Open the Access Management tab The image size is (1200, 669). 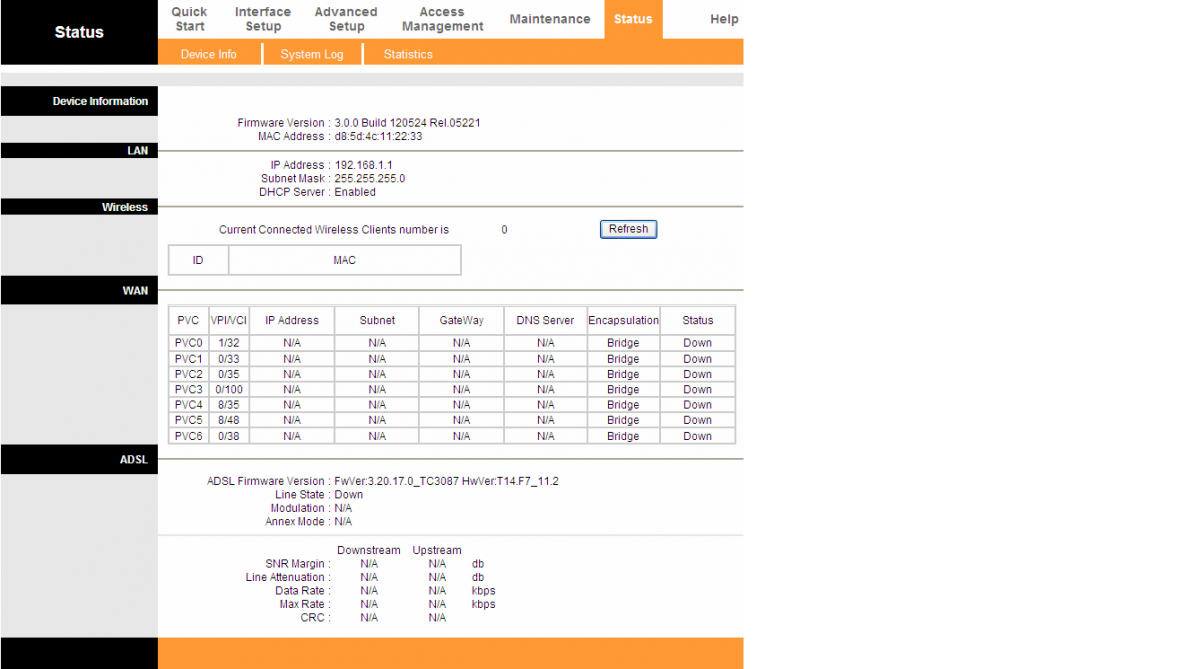(442, 19)
